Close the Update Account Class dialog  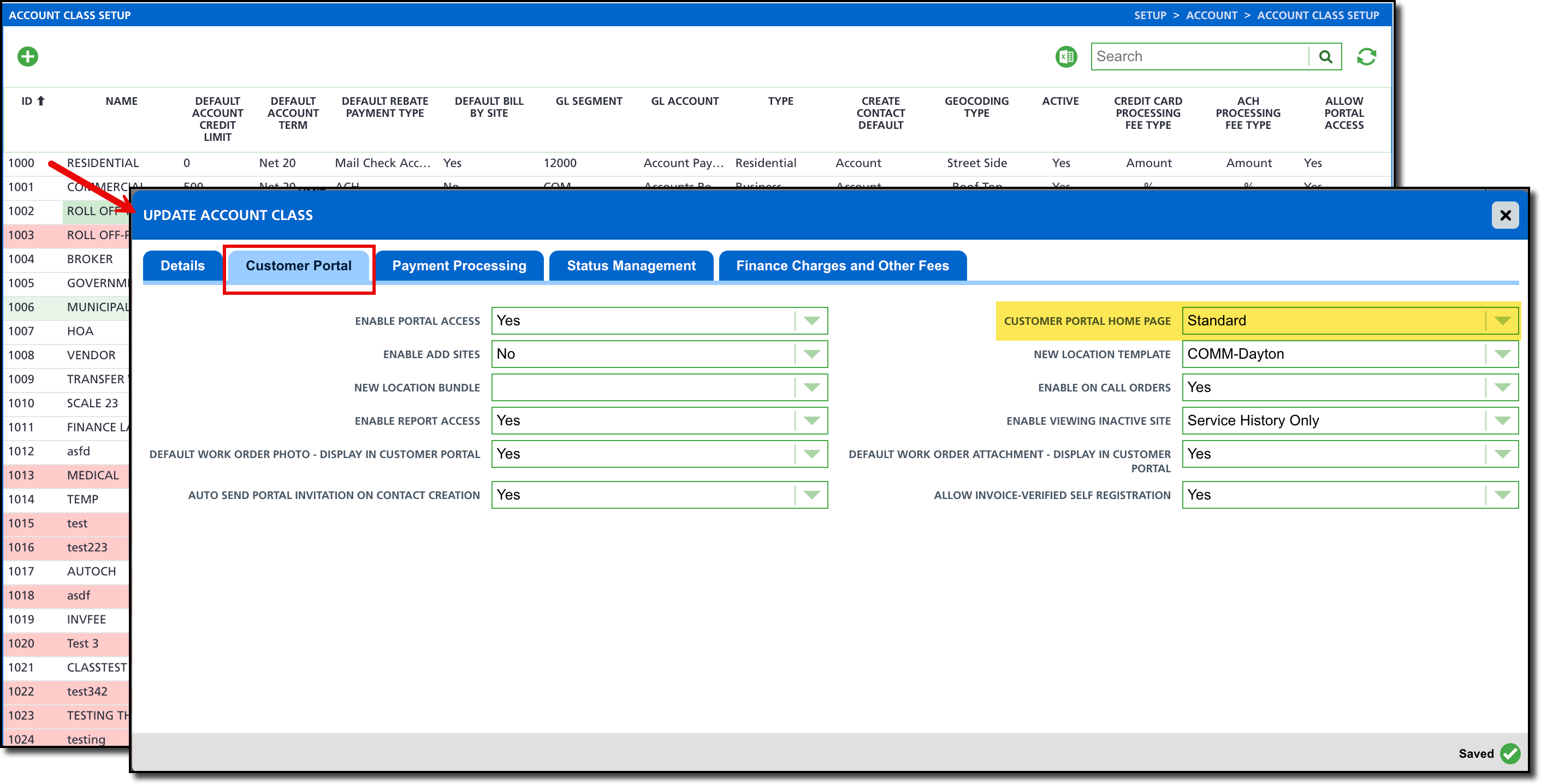click(1505, 215)
